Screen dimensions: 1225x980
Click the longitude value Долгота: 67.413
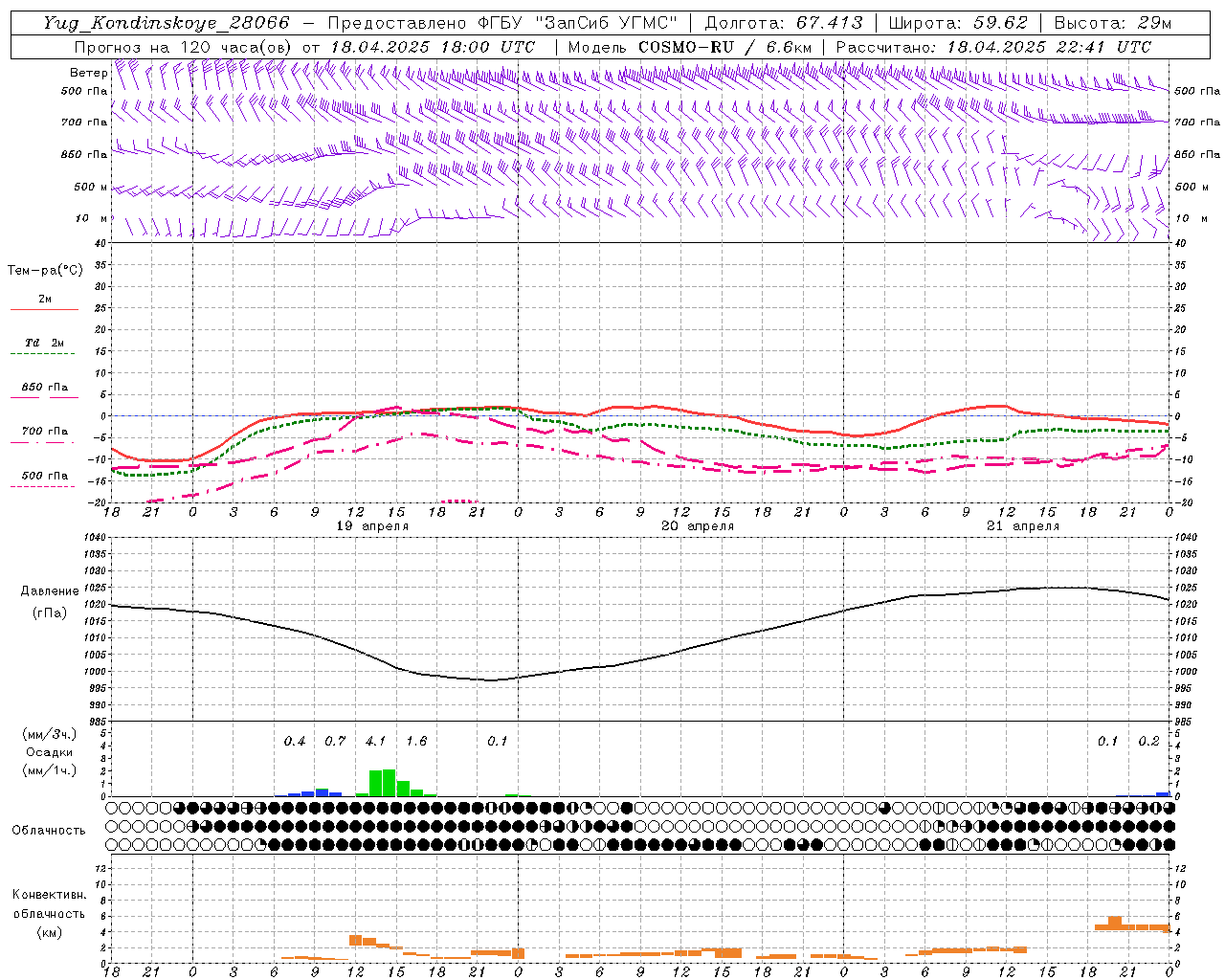tap(784, 23)
